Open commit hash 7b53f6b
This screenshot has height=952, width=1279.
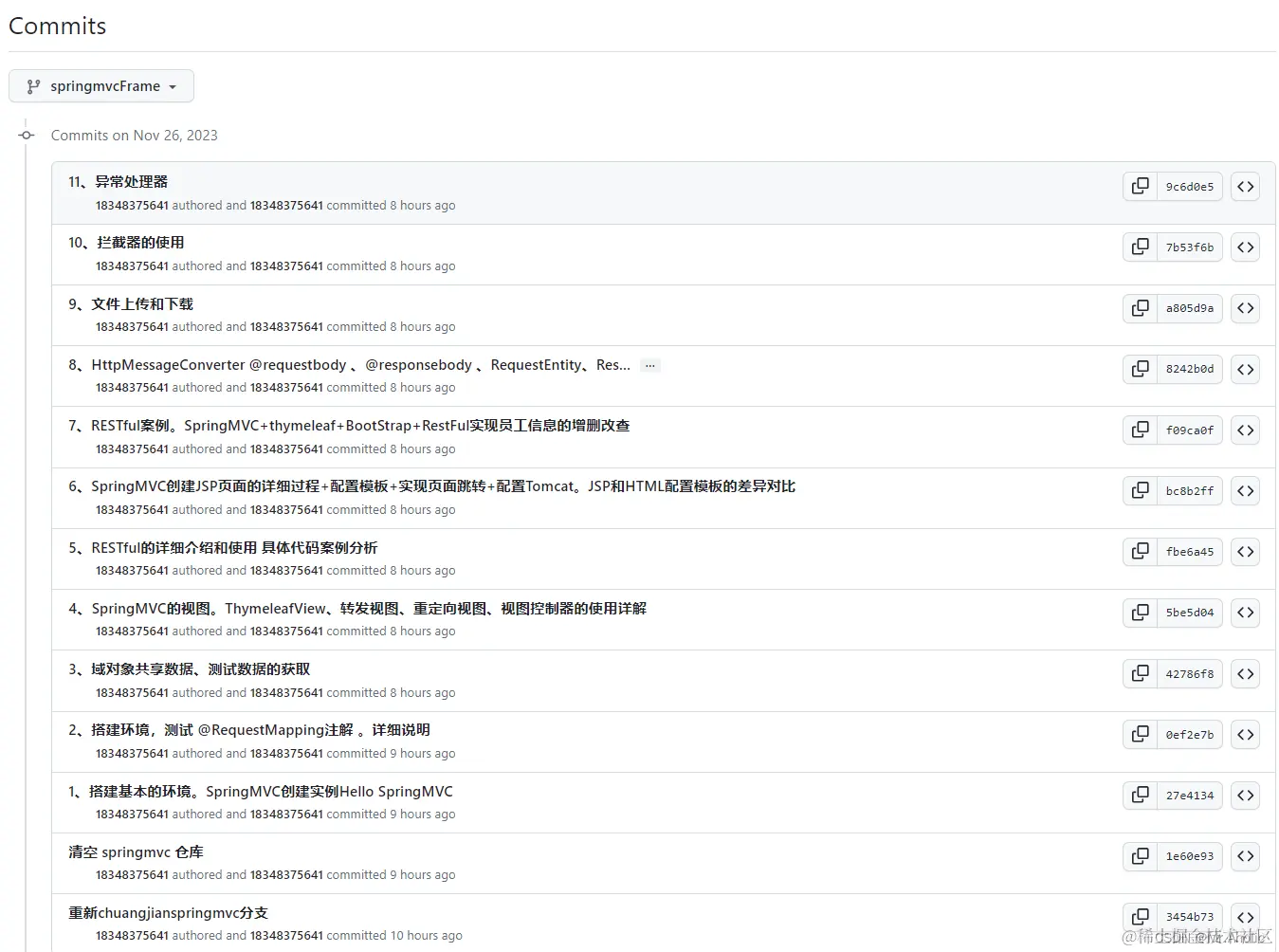click(x=1190, y=247)
